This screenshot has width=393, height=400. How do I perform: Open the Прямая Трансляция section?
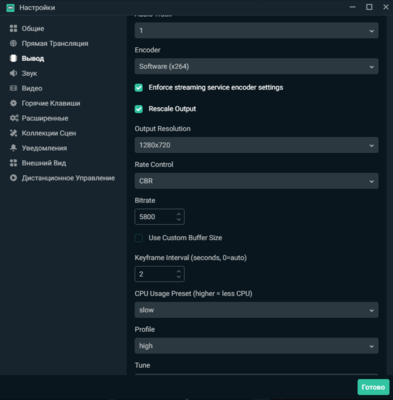tap(55, 44)
